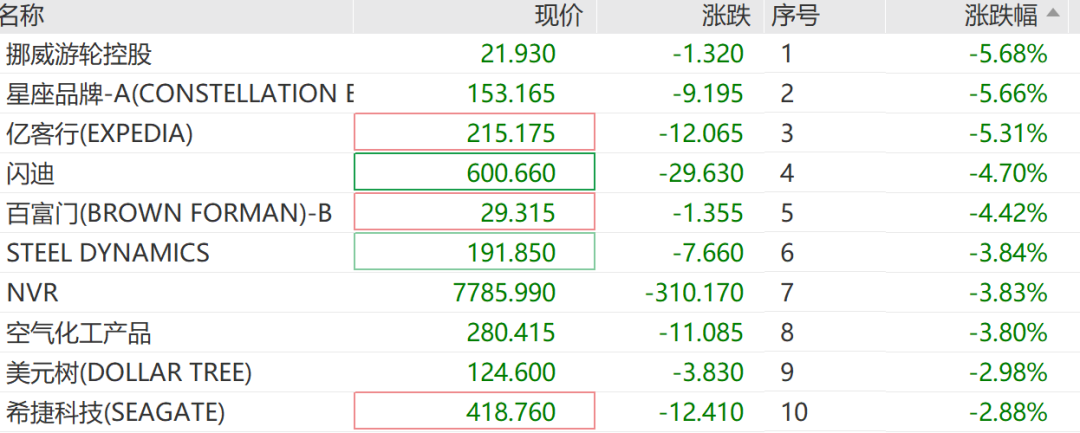1080x433 pixels.
Task: Select the 星座品牌-A Constellation stock
Action: (180, 94)
